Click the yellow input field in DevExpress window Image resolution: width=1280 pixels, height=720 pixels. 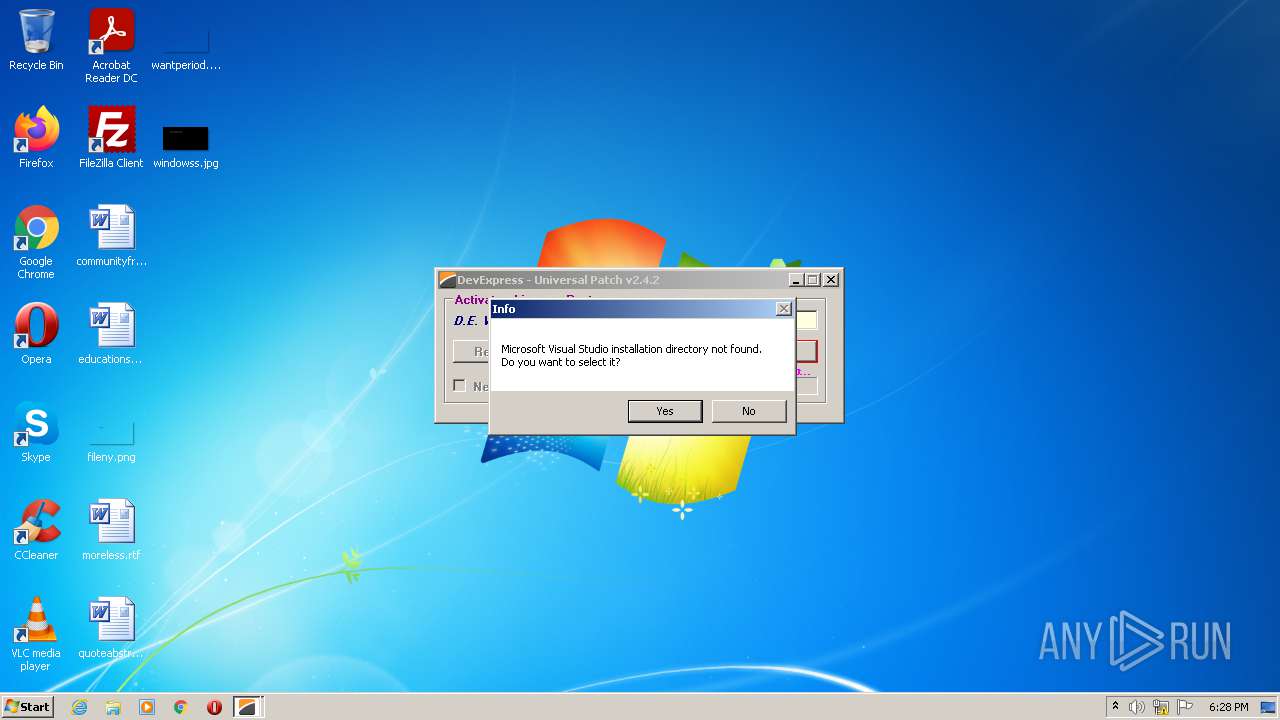(807, 321)
